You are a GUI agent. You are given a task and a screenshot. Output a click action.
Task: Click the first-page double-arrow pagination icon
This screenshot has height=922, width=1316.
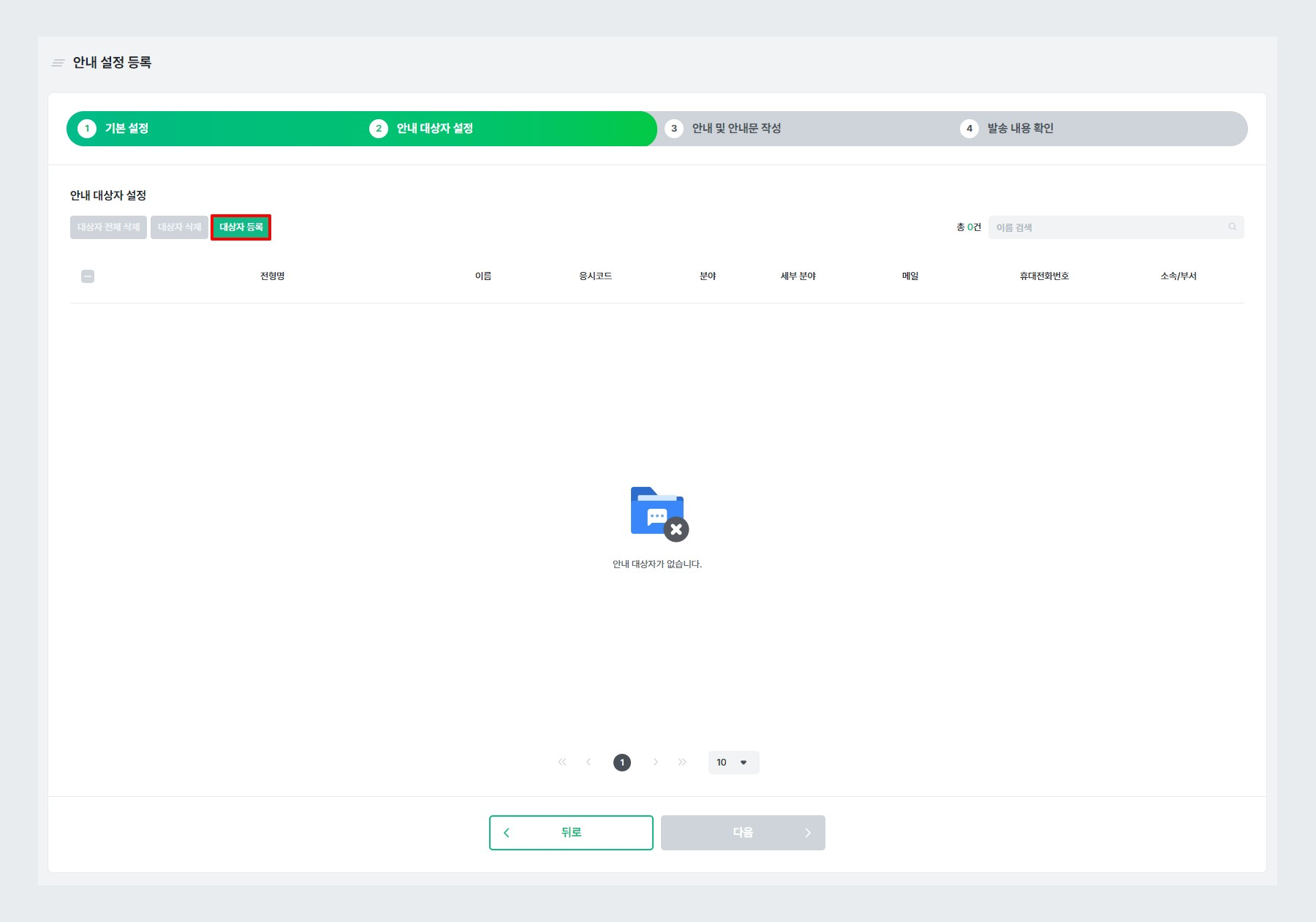561,762
